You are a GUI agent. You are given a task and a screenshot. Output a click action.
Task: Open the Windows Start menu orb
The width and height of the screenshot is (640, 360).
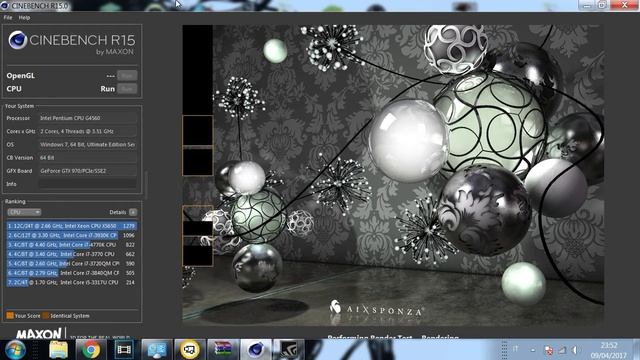[16, 350]
